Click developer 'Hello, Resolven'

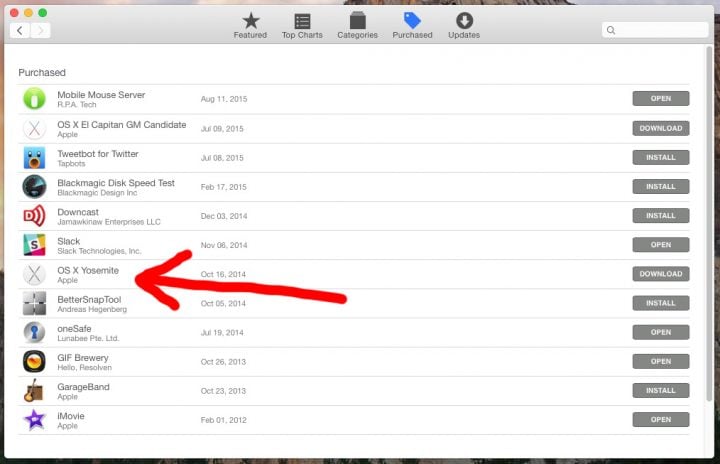tap(84, 368)
